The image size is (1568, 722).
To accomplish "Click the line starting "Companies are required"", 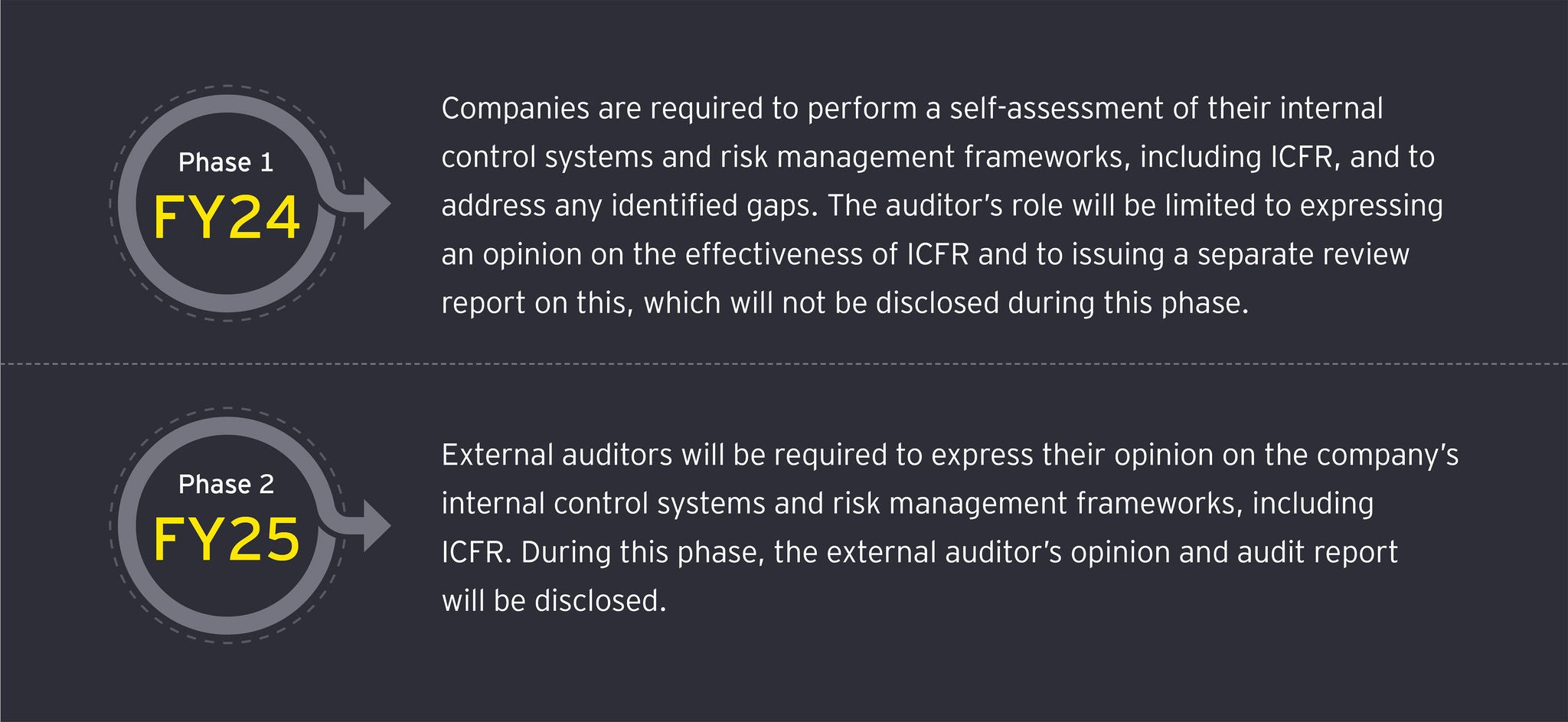I will pos(912,109).
